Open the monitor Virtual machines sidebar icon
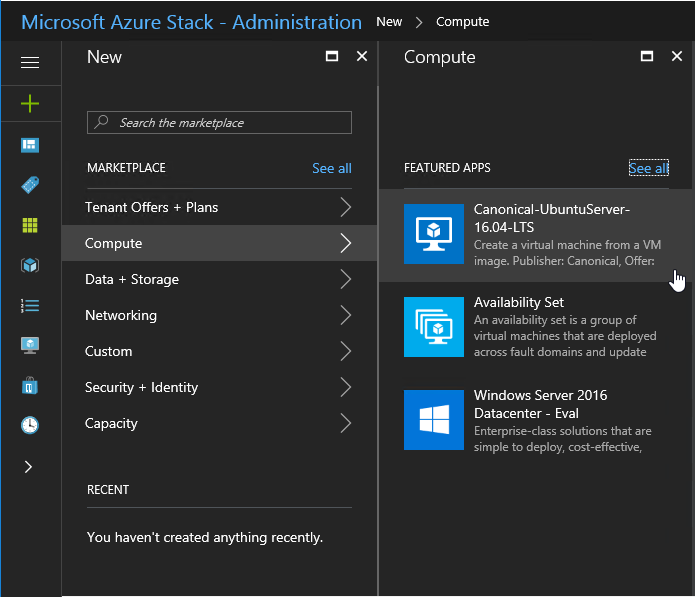This screenshot has width=695, height=597. point(30,345)
